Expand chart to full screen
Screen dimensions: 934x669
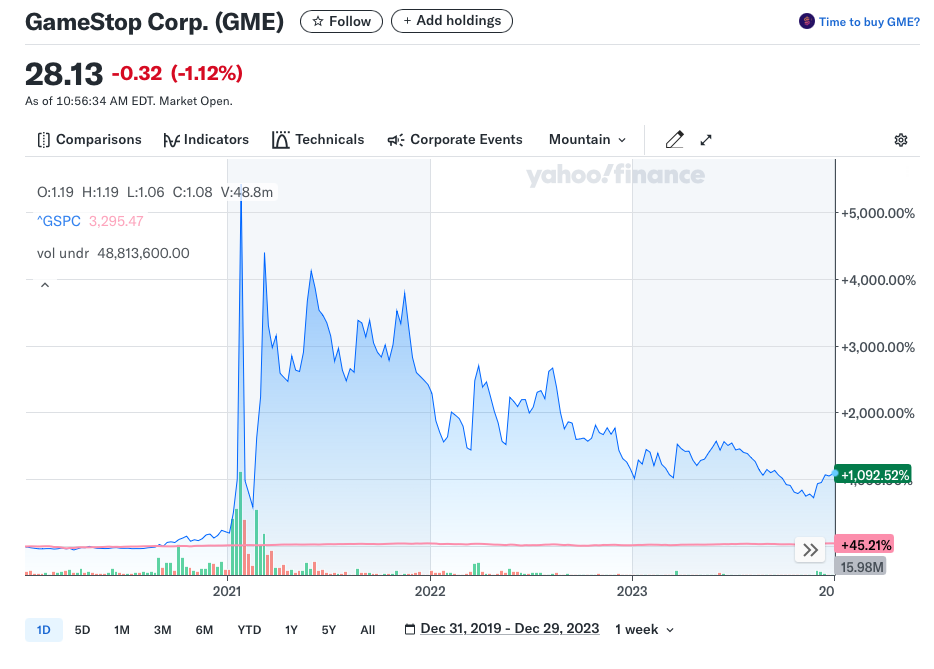point(706,140)
